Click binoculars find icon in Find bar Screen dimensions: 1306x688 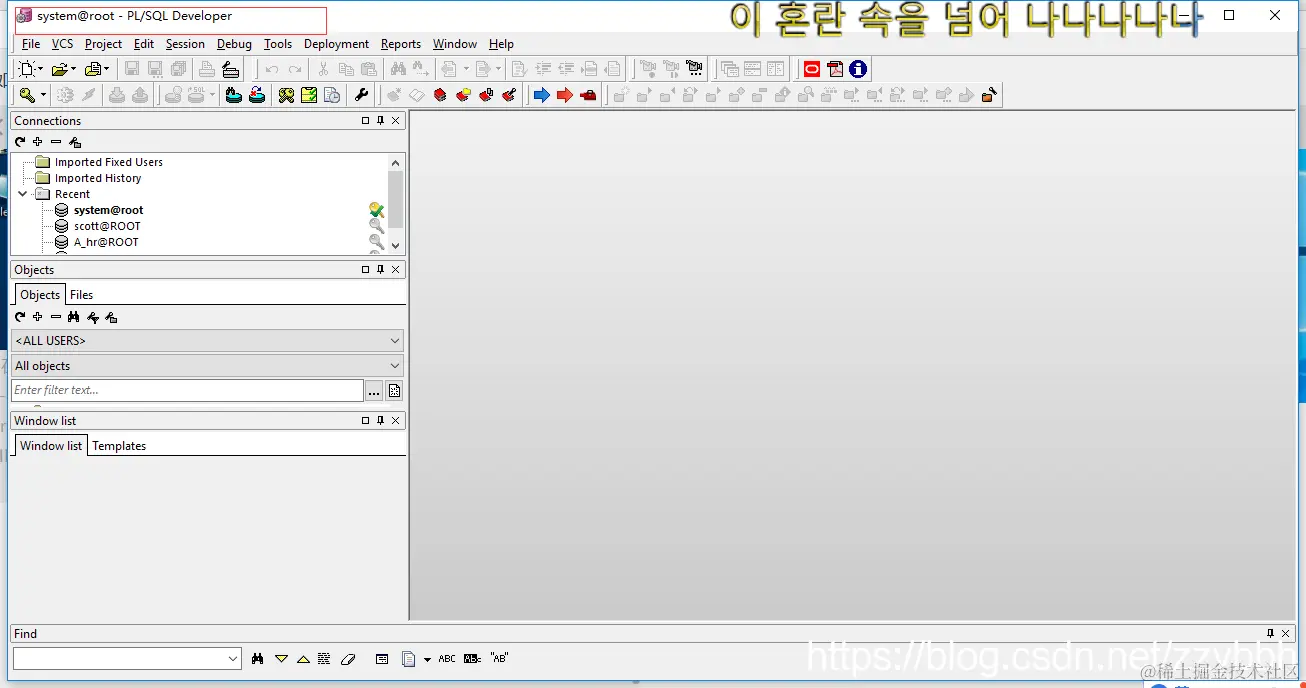pyautogui.click(x=257, y=659)
